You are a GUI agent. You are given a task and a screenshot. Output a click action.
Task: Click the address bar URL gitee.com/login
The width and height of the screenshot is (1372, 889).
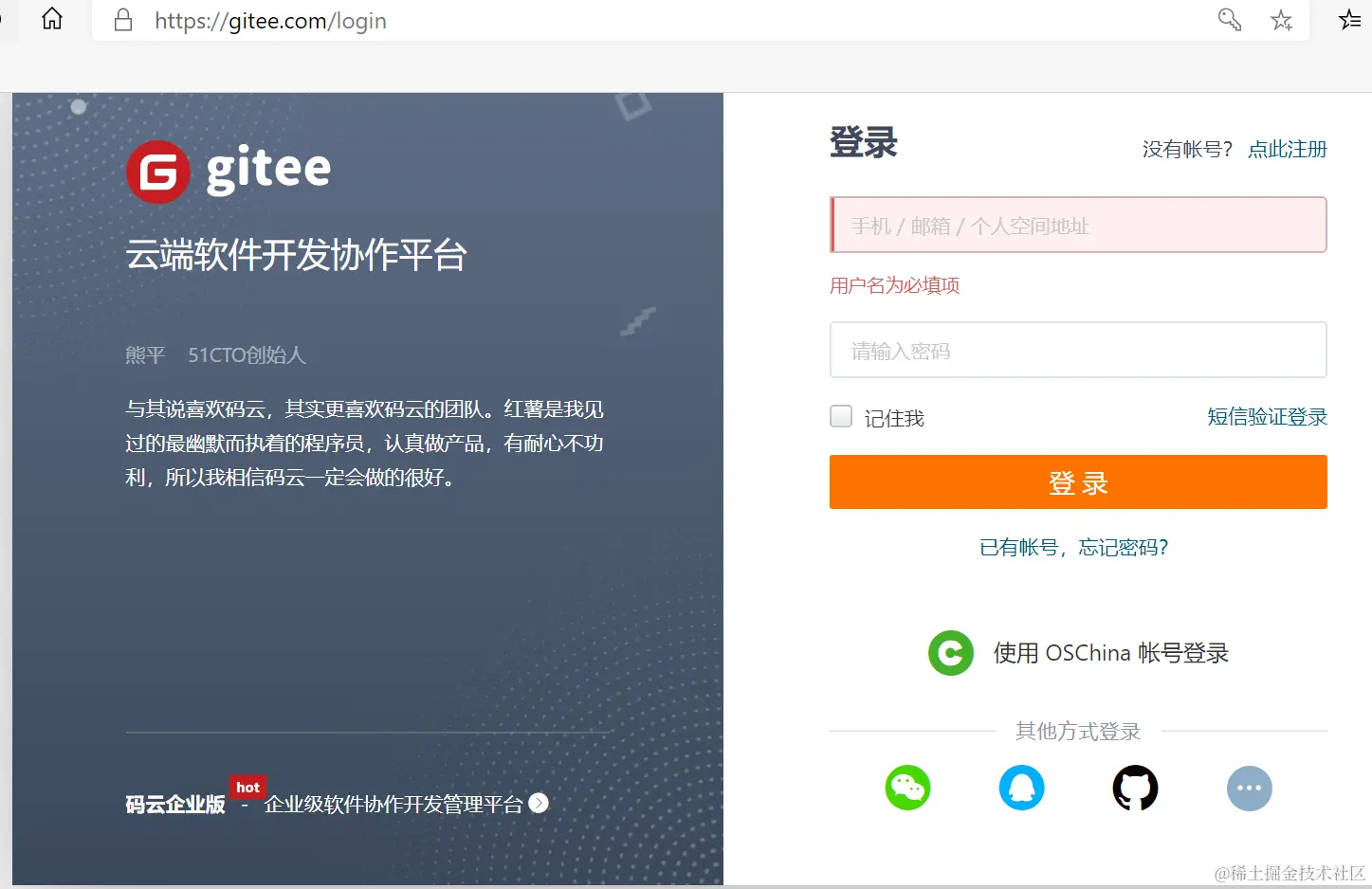[270, 21]
